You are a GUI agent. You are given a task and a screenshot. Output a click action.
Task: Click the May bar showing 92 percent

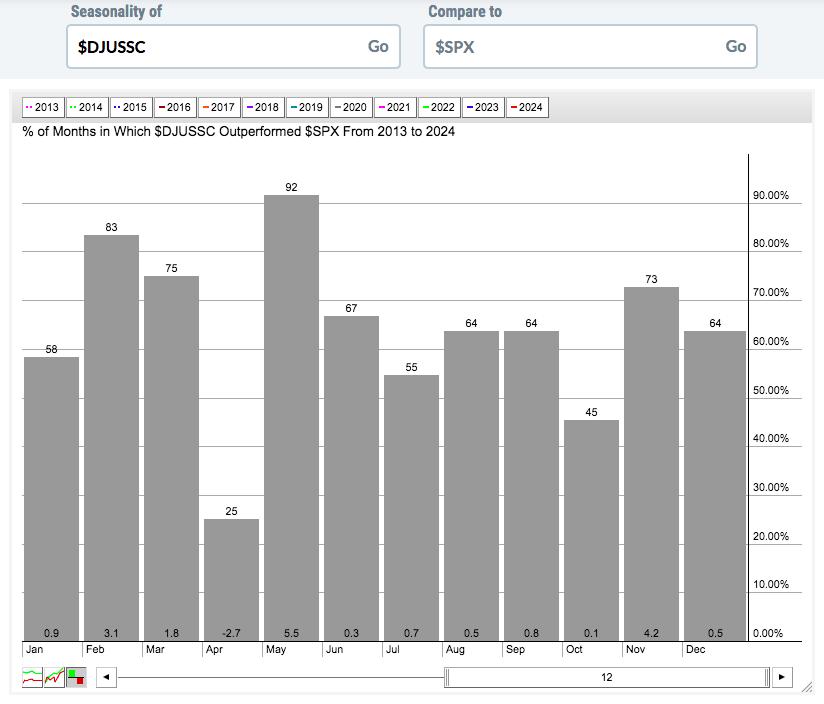tap(291, 420)
